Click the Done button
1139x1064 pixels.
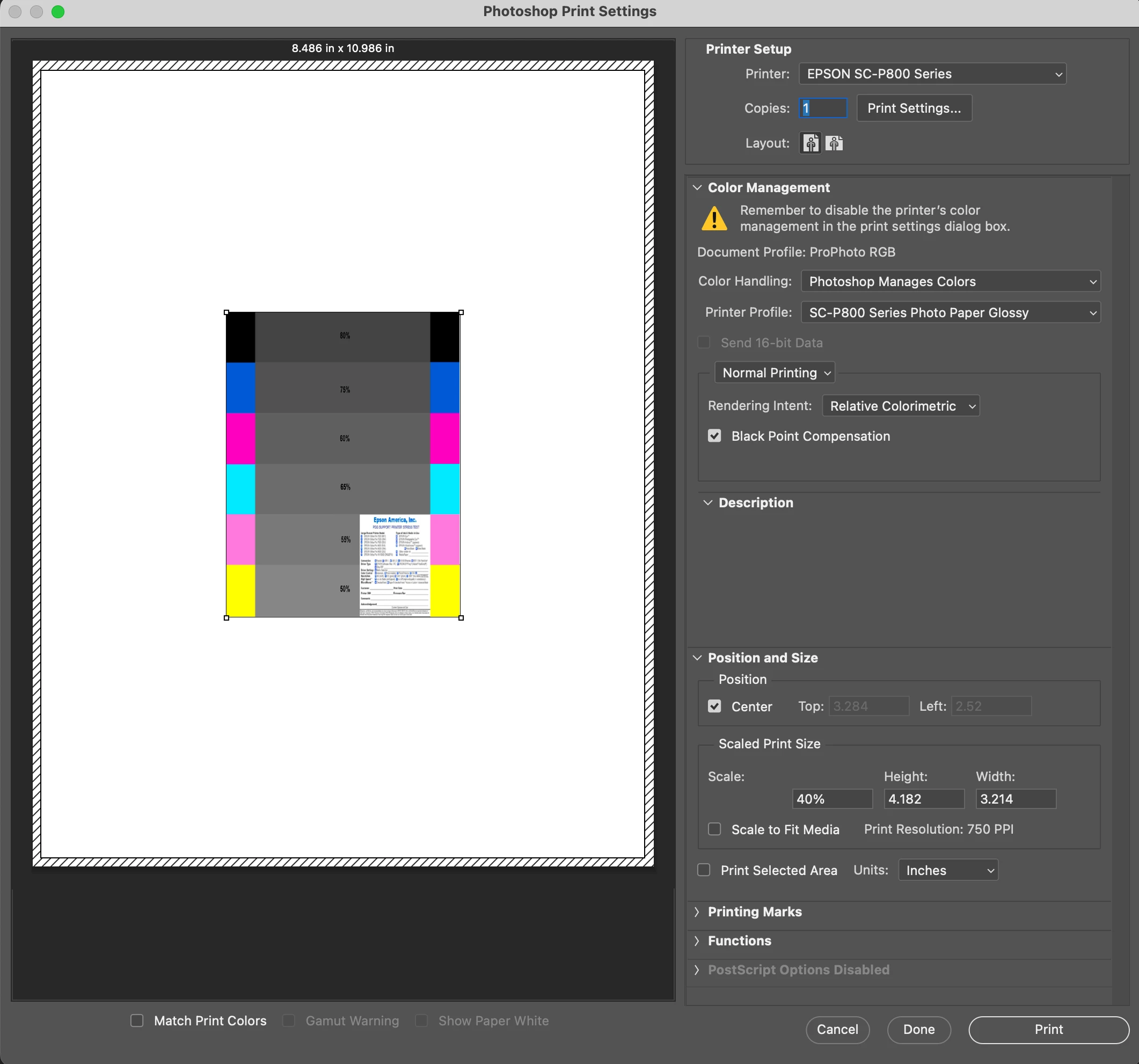(918, 1029)
